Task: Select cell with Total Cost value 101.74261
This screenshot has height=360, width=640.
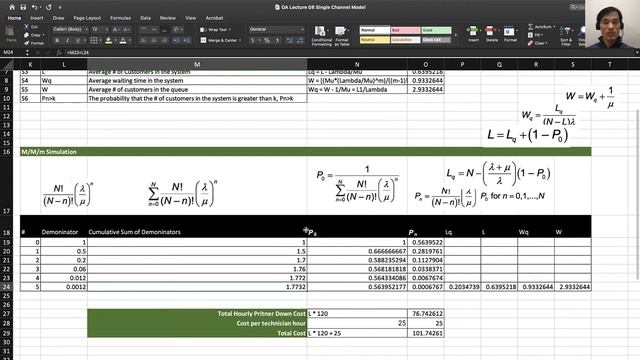Action: 425,333
